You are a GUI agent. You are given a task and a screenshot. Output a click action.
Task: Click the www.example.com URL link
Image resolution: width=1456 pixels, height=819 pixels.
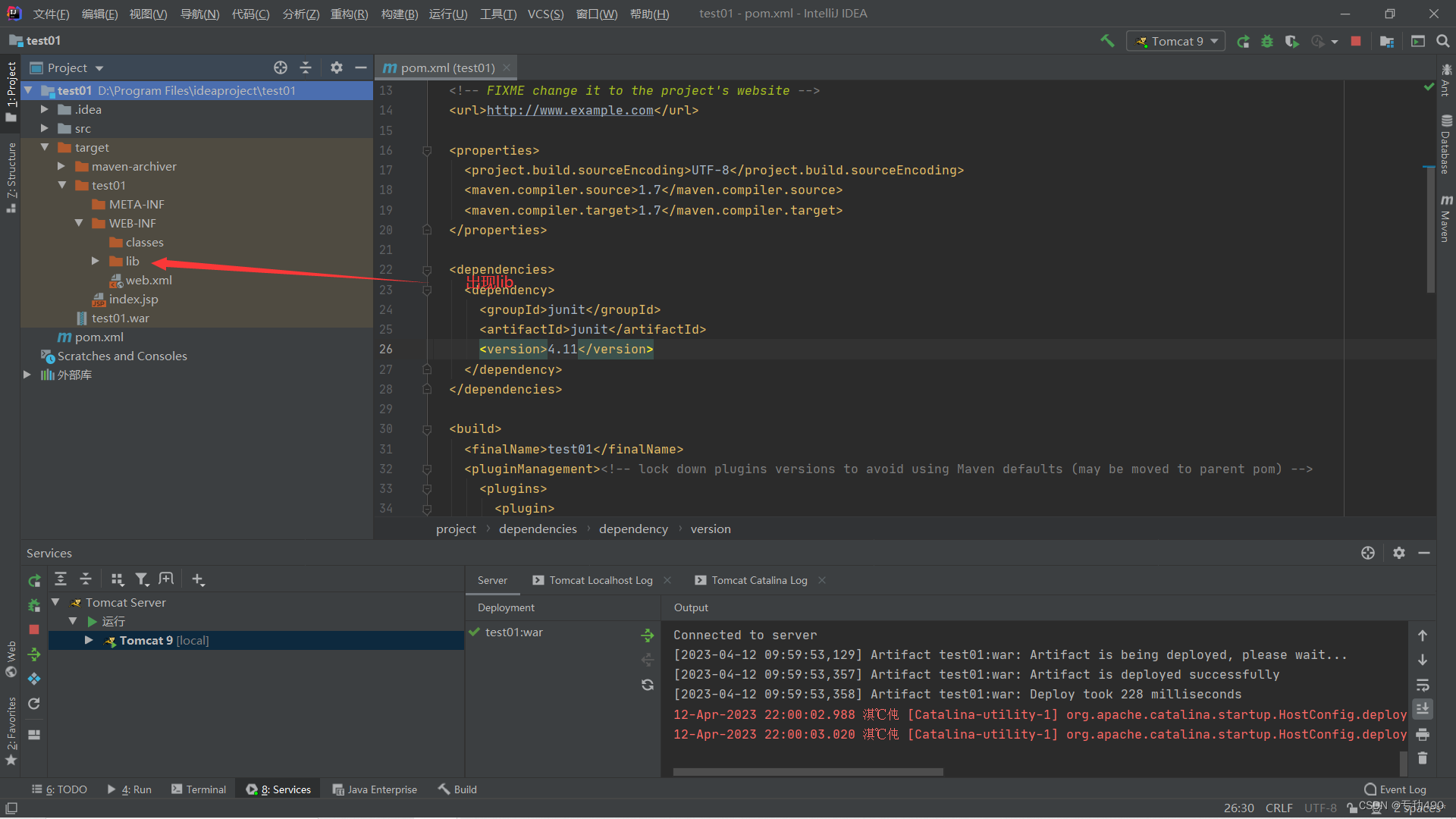[x=570, y=111]
